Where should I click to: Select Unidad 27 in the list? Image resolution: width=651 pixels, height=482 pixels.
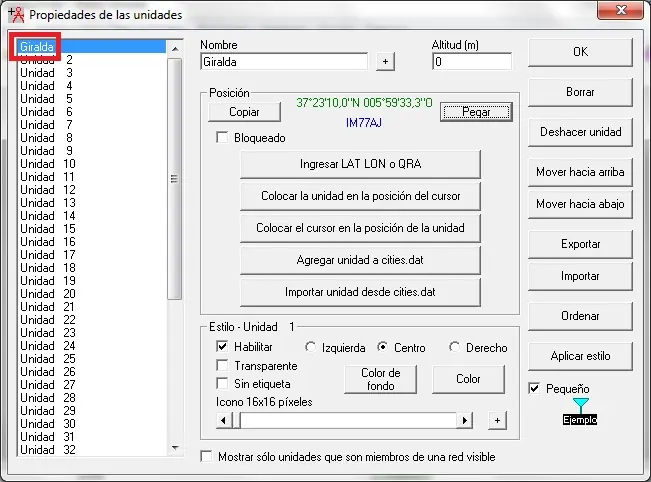tap(91, 385)
